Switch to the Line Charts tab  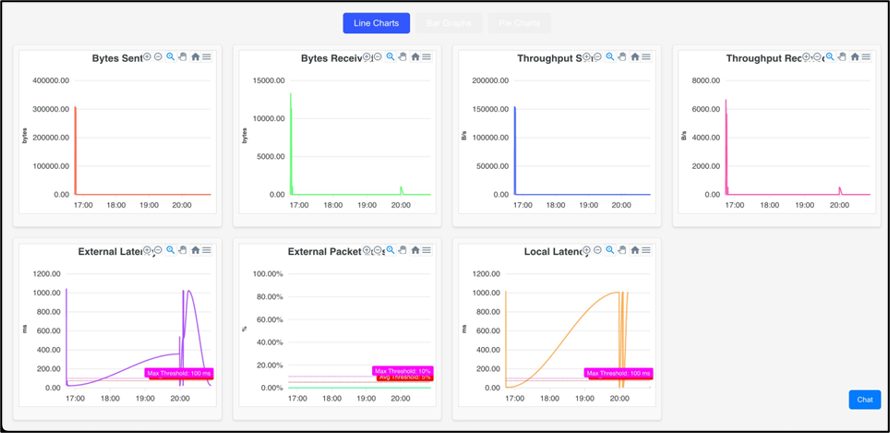pos(376,23)
